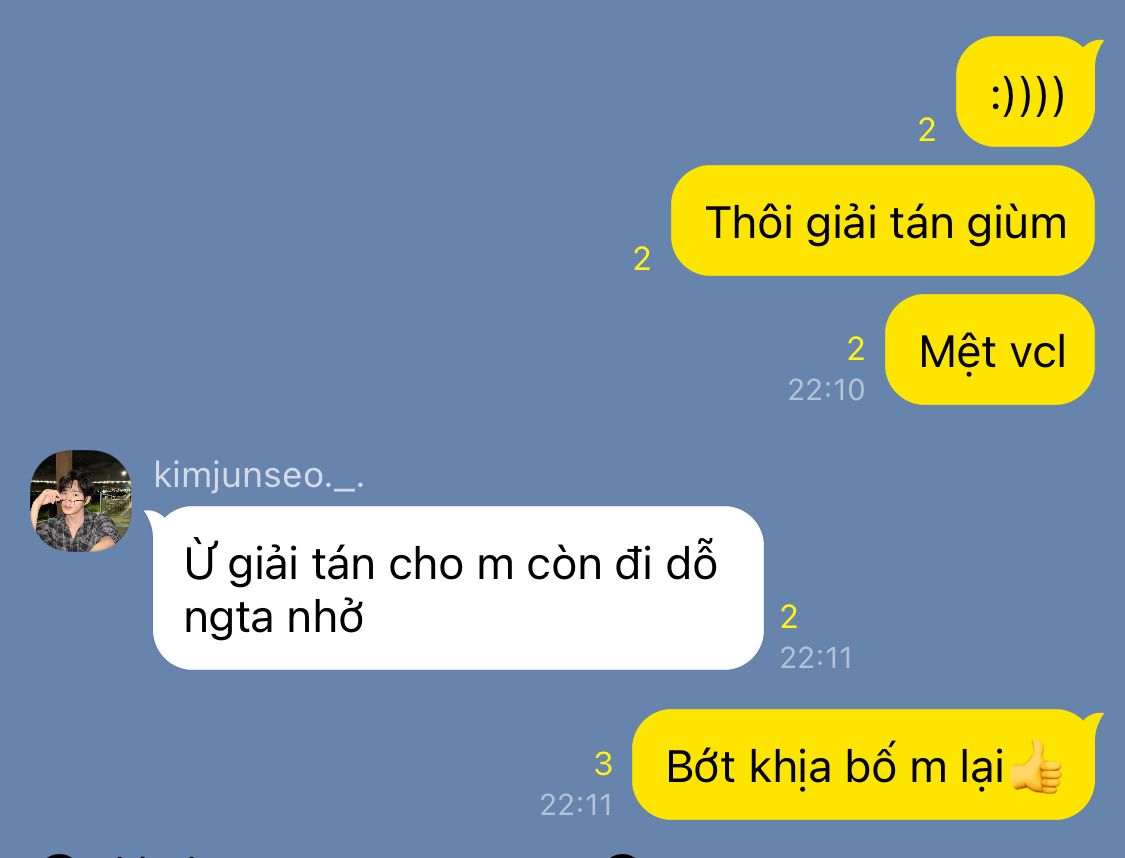
Task: Tap the 22:10 timestamp
Action: coord(827,390)
